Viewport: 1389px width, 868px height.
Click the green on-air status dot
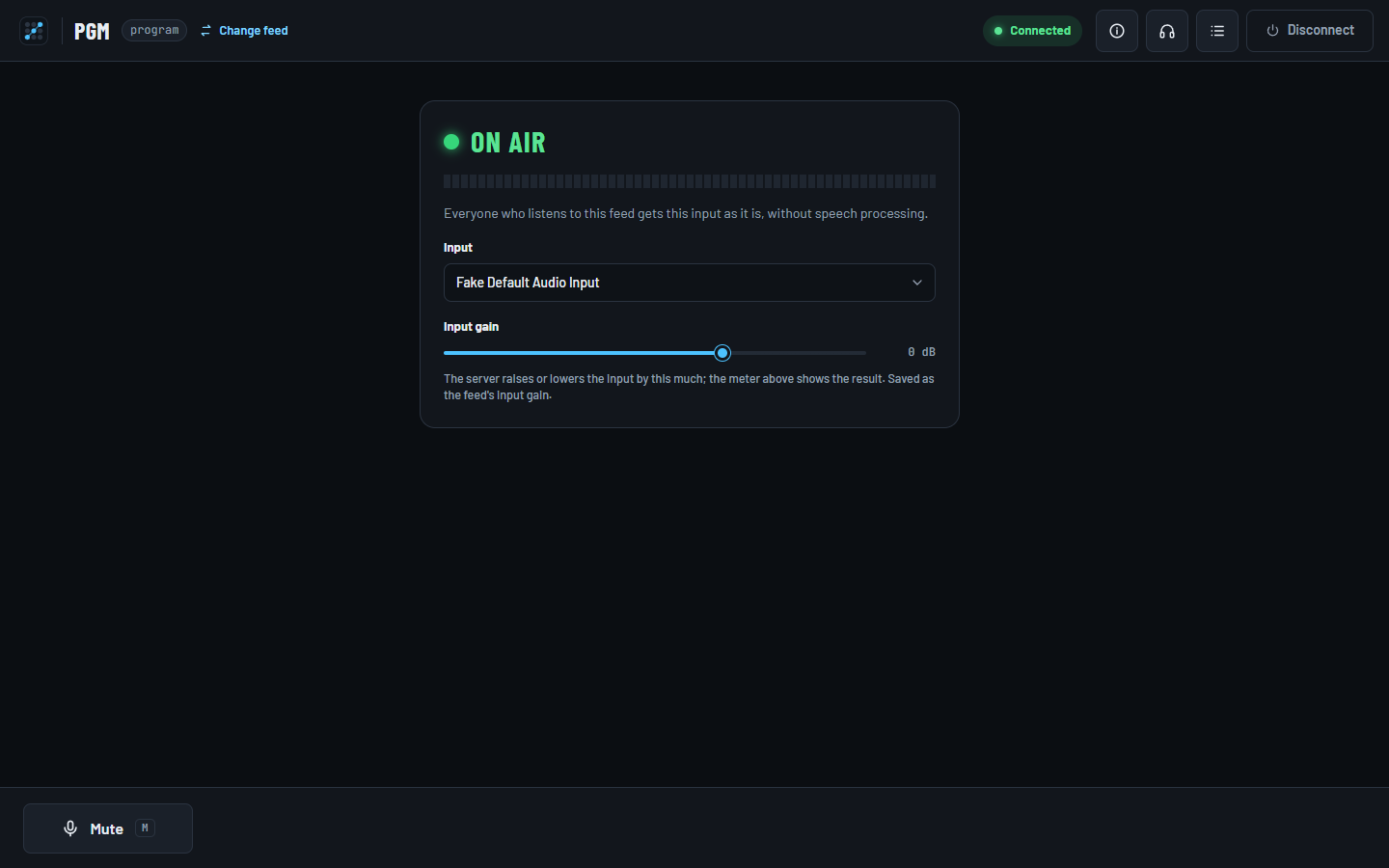(x=451, y=142)
